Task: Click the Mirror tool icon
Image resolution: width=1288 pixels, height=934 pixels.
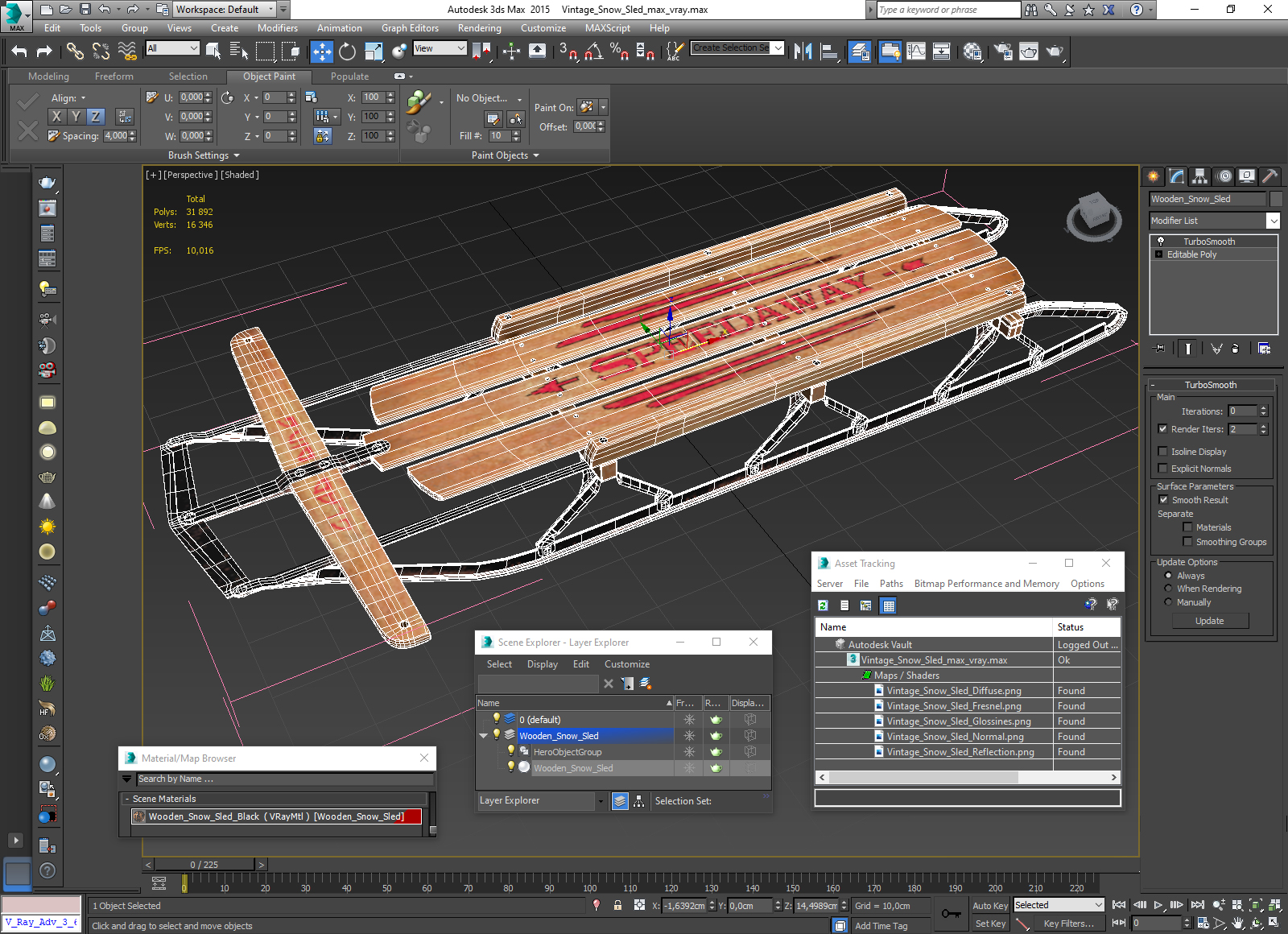Action: tap(803, 52)
